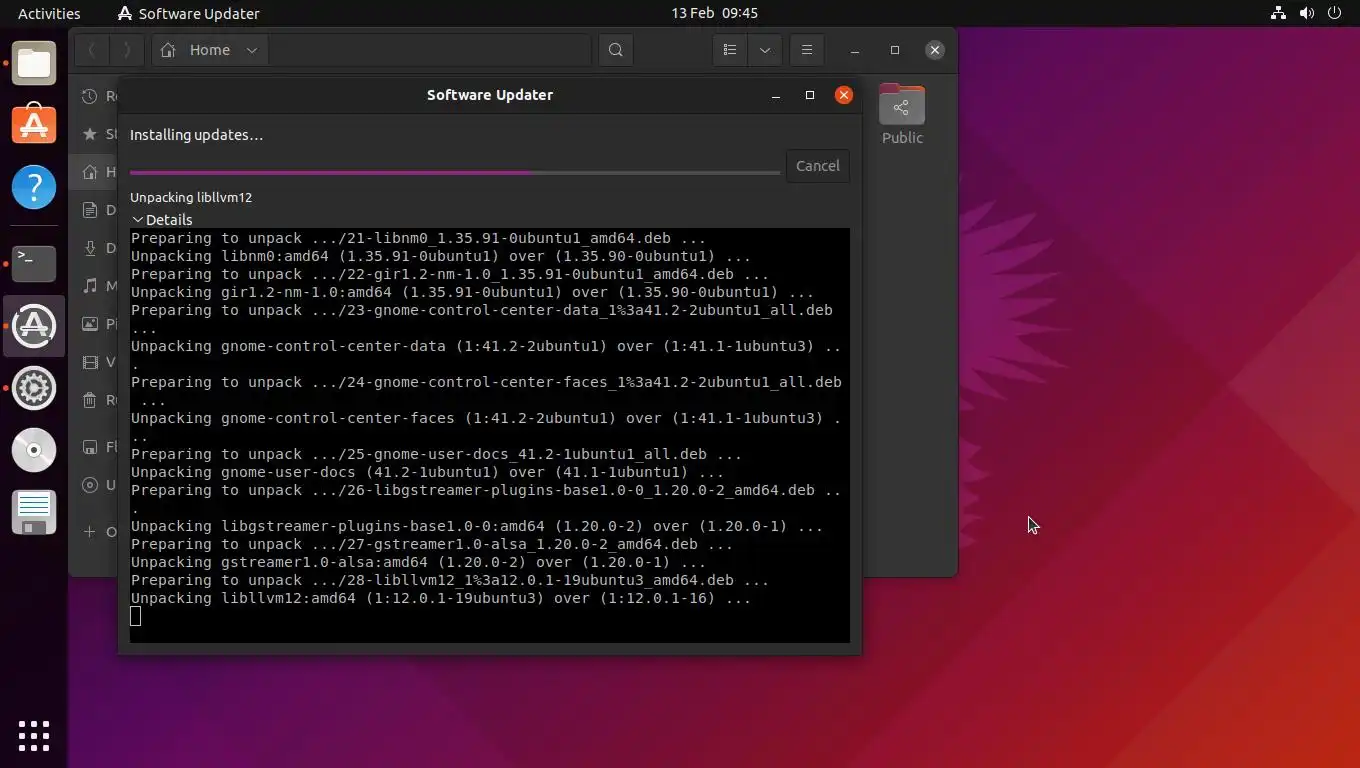
Task: Open Help from the dock
Action: point(34,187)
